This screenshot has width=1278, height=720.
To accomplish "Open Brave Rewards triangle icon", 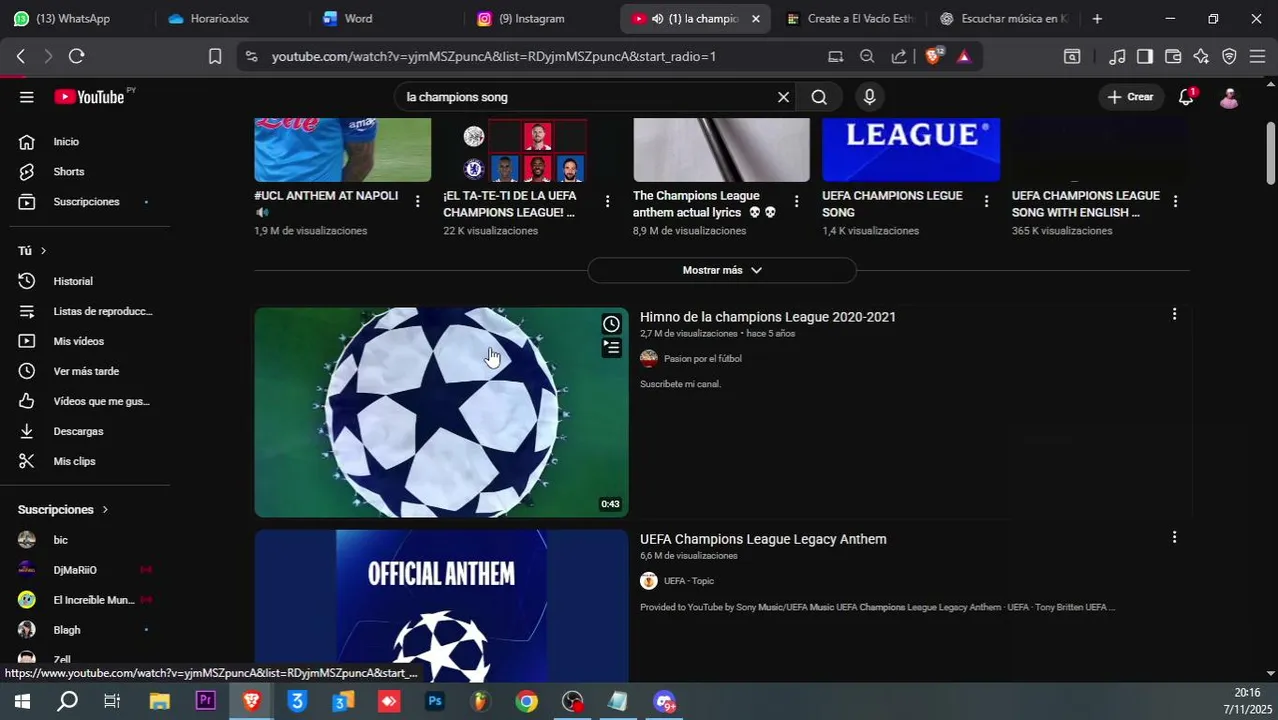I will (964, 57).
